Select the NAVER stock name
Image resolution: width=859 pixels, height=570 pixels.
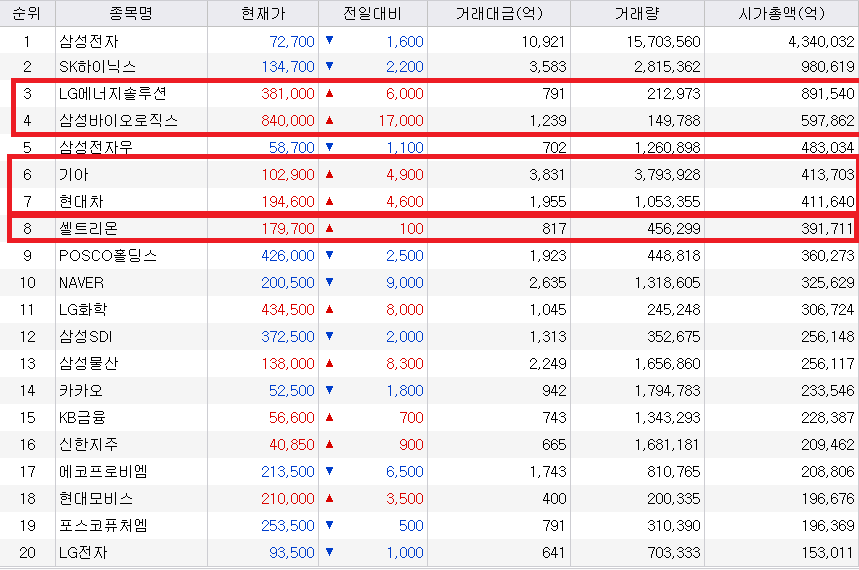[x=81, y=282]
